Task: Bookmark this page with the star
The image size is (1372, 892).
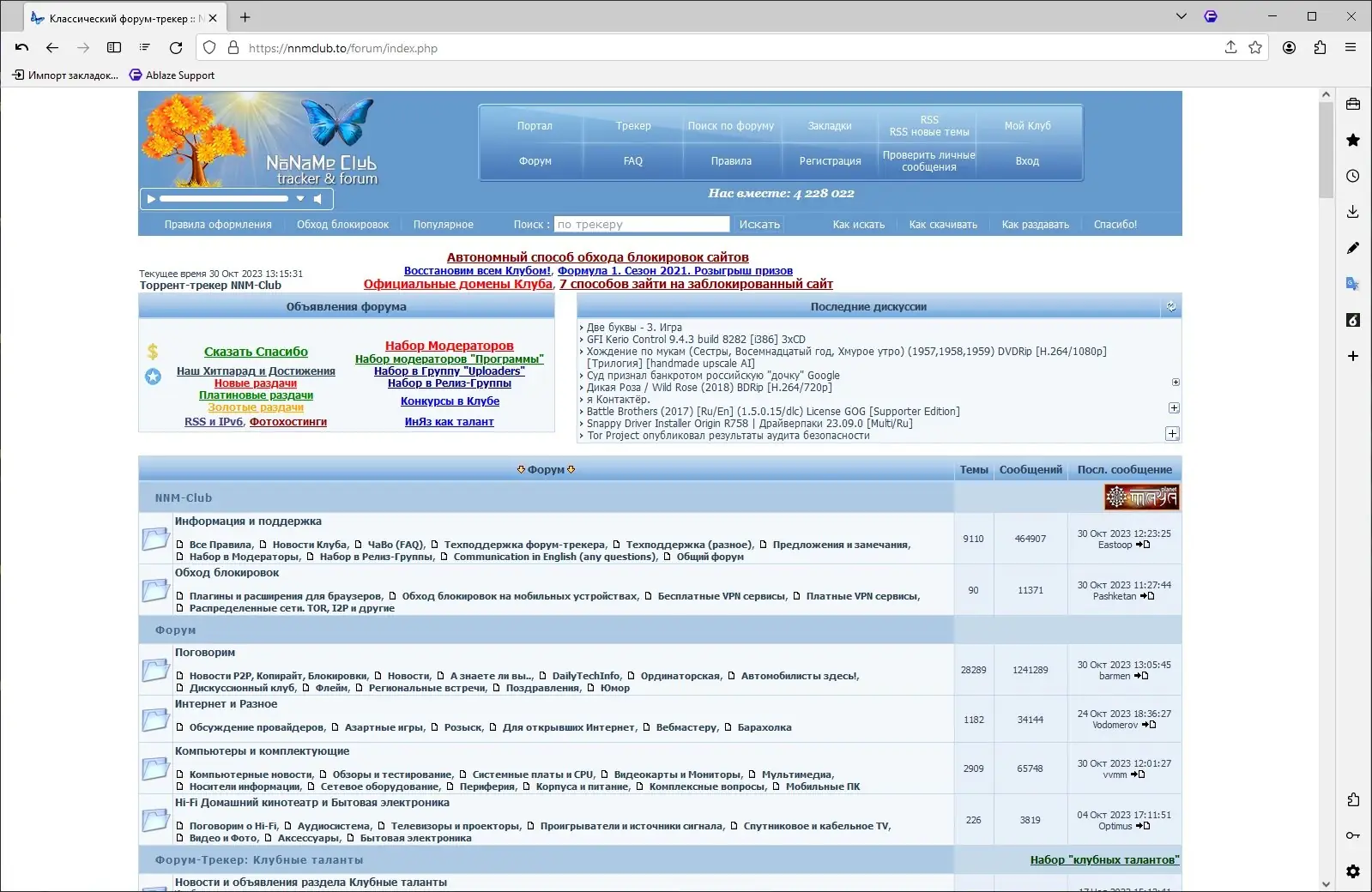Action: click(x=1255, y=48)
